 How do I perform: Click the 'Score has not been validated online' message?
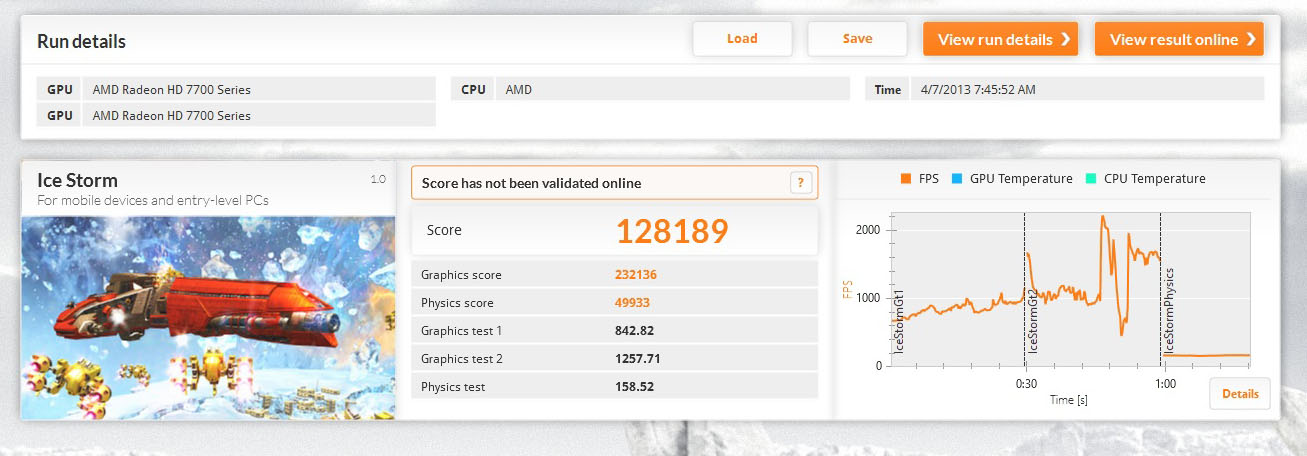[531, 183]
